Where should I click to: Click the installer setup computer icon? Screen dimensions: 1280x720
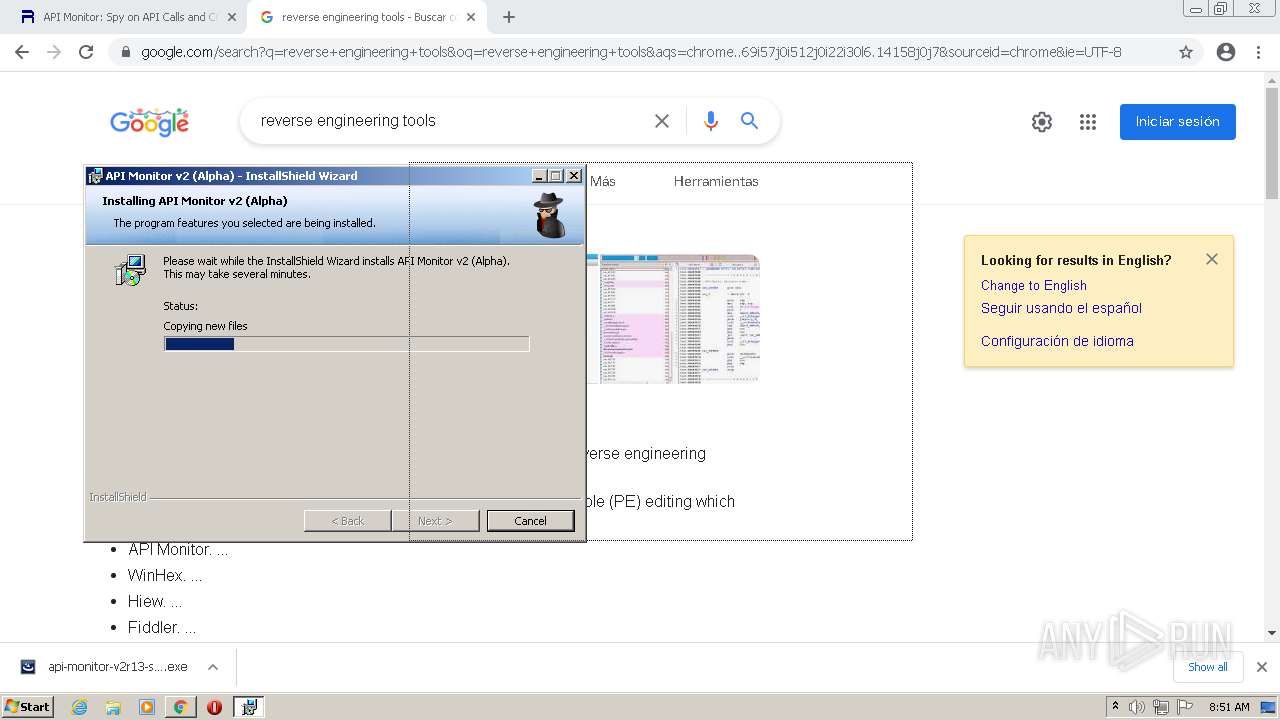(131, 270)
